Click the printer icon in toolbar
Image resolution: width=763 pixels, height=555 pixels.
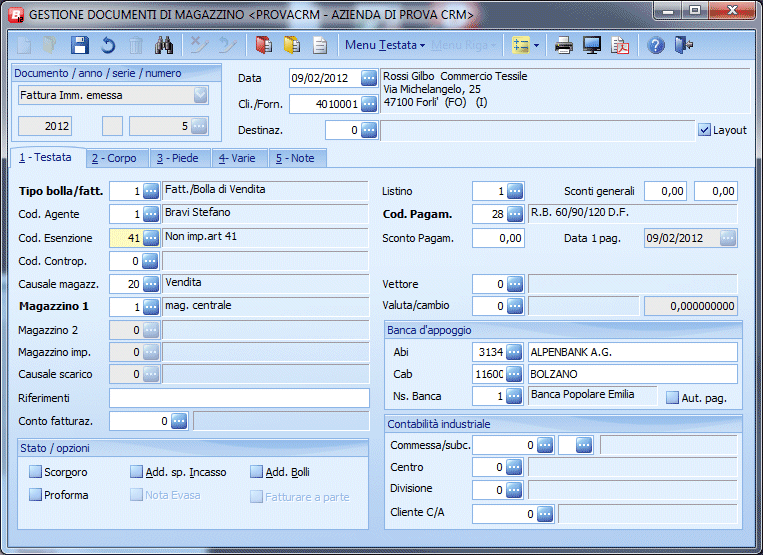564,45
